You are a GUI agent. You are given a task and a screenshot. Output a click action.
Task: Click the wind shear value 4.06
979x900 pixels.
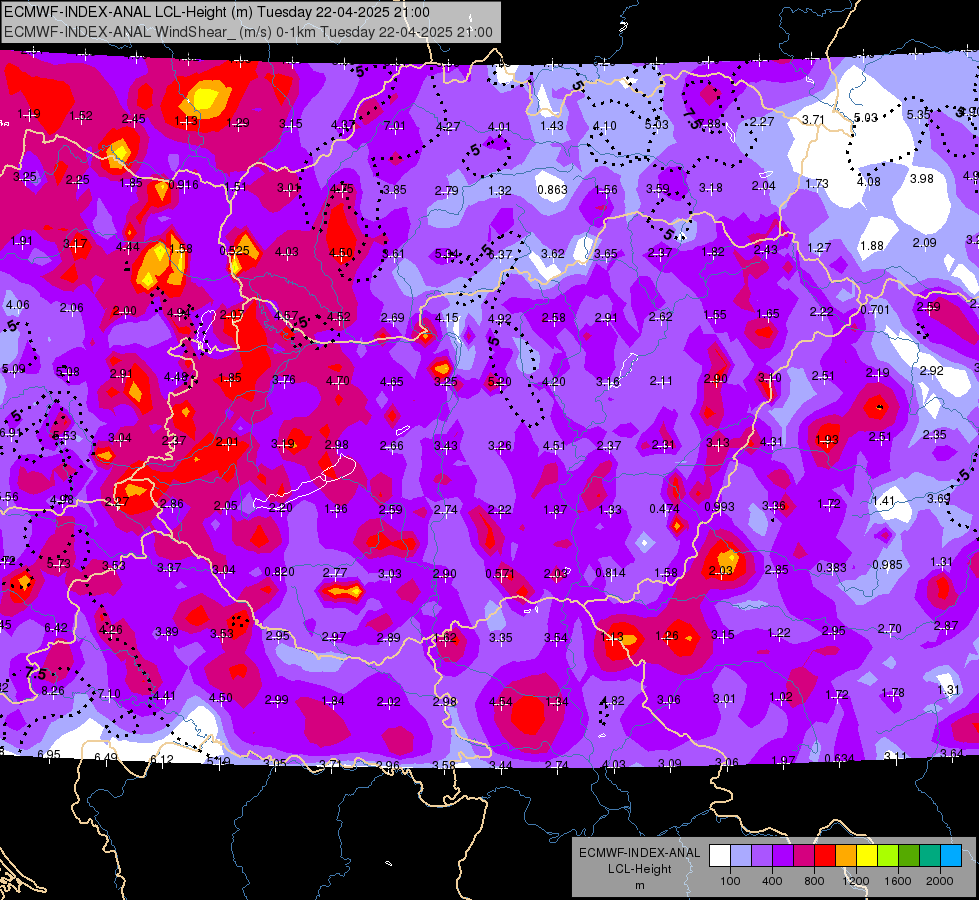tap(17, 305)
